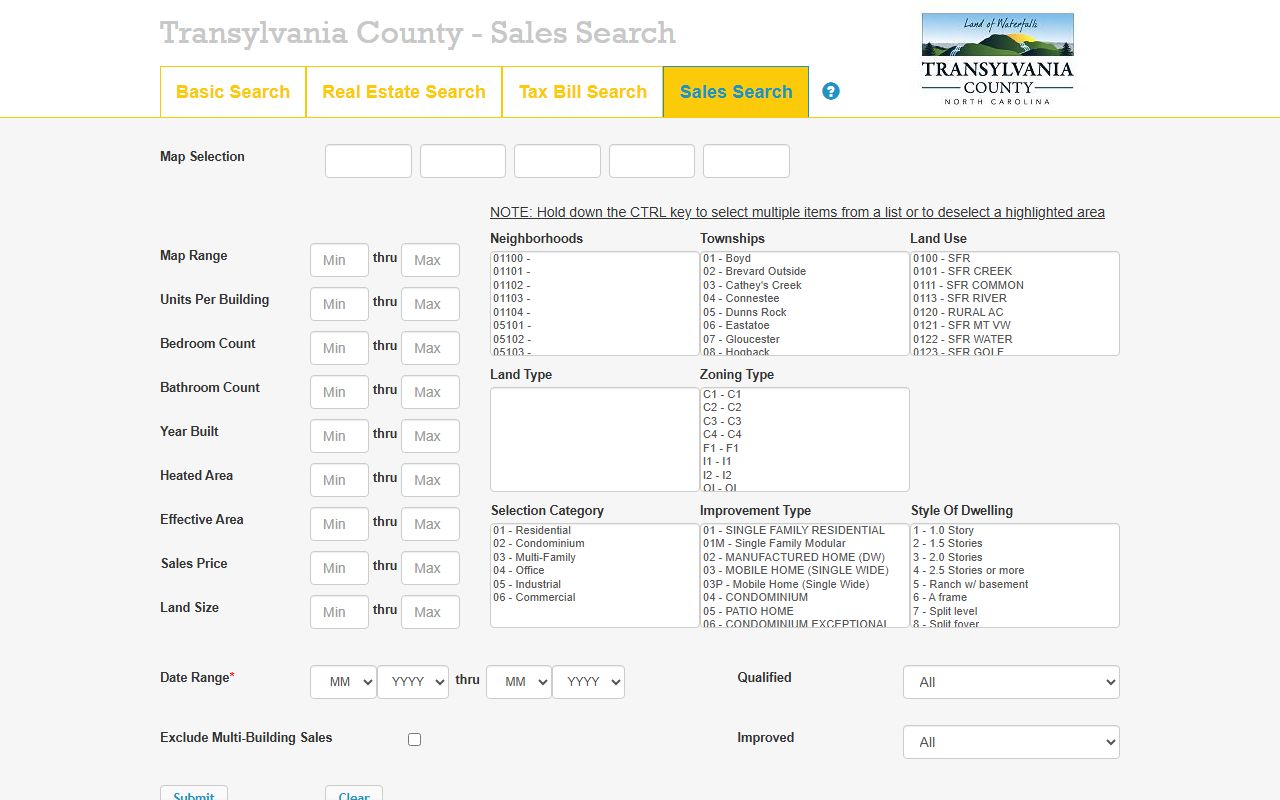Focus the Units Per Building Min field
The width and height of the screenshot is (1280, 800).
339,304
